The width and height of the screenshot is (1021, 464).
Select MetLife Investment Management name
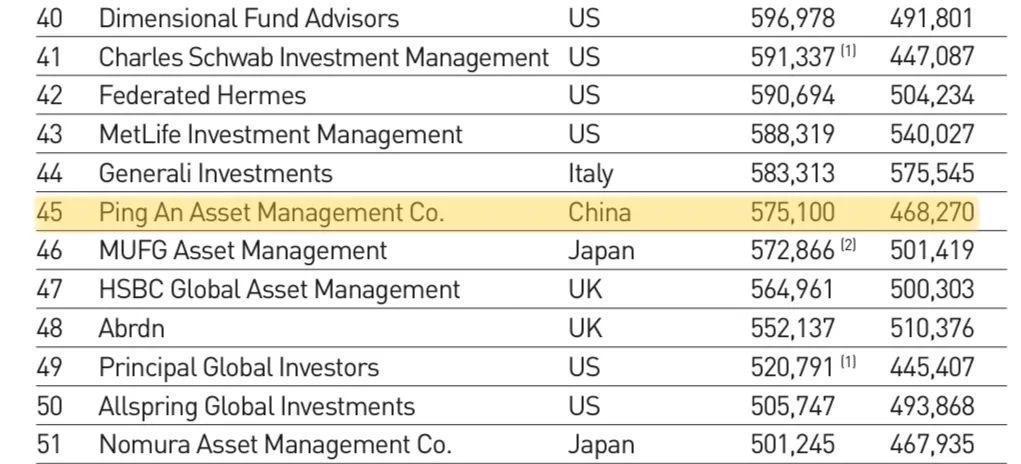(280, 134)
